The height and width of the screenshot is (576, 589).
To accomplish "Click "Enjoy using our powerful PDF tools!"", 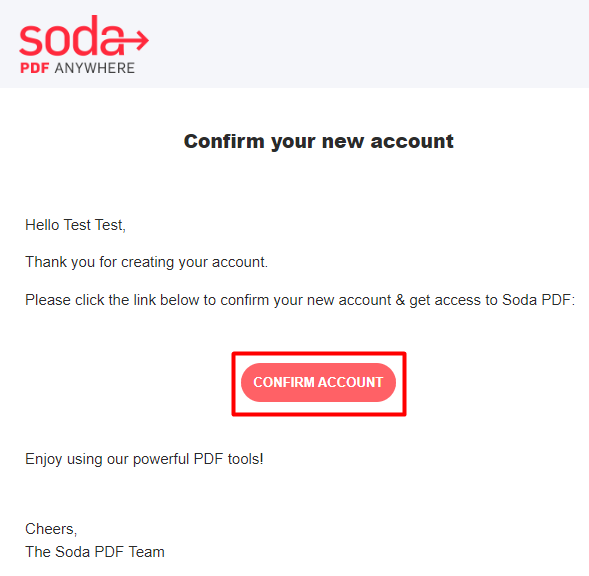I will pyautogui.click(x=144, y=459).
